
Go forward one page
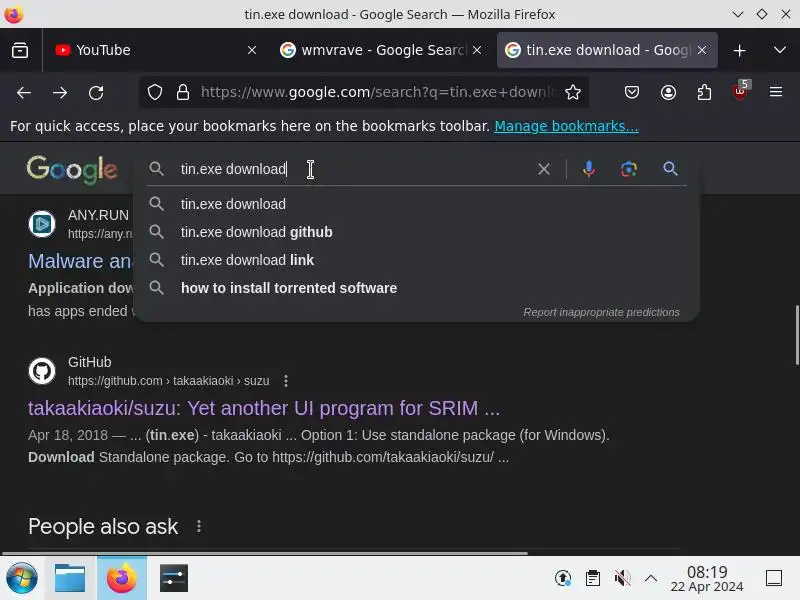pos(60,92)
